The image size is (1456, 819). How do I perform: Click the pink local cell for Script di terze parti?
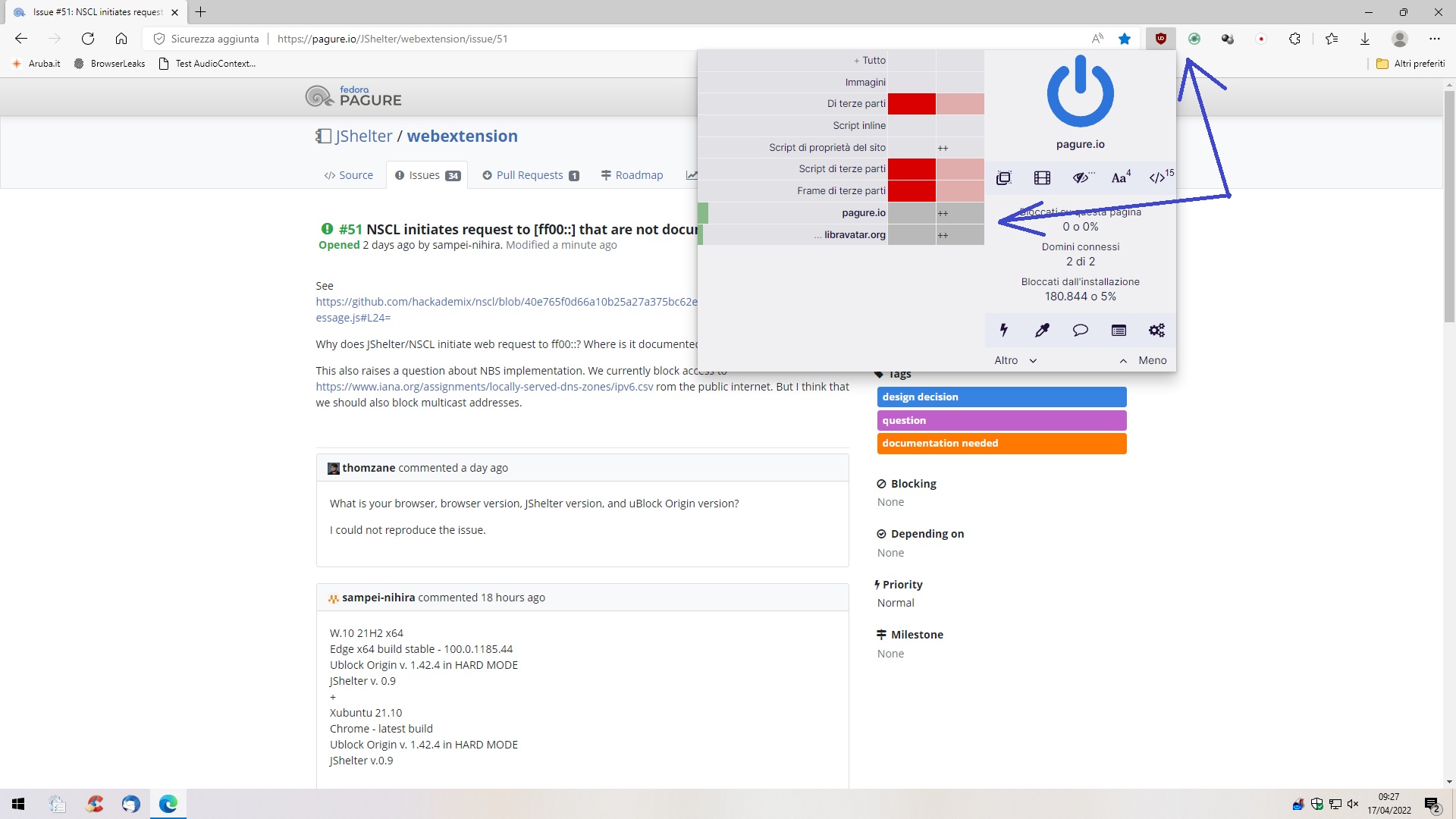pyautogui.click(x=960, y=169)
